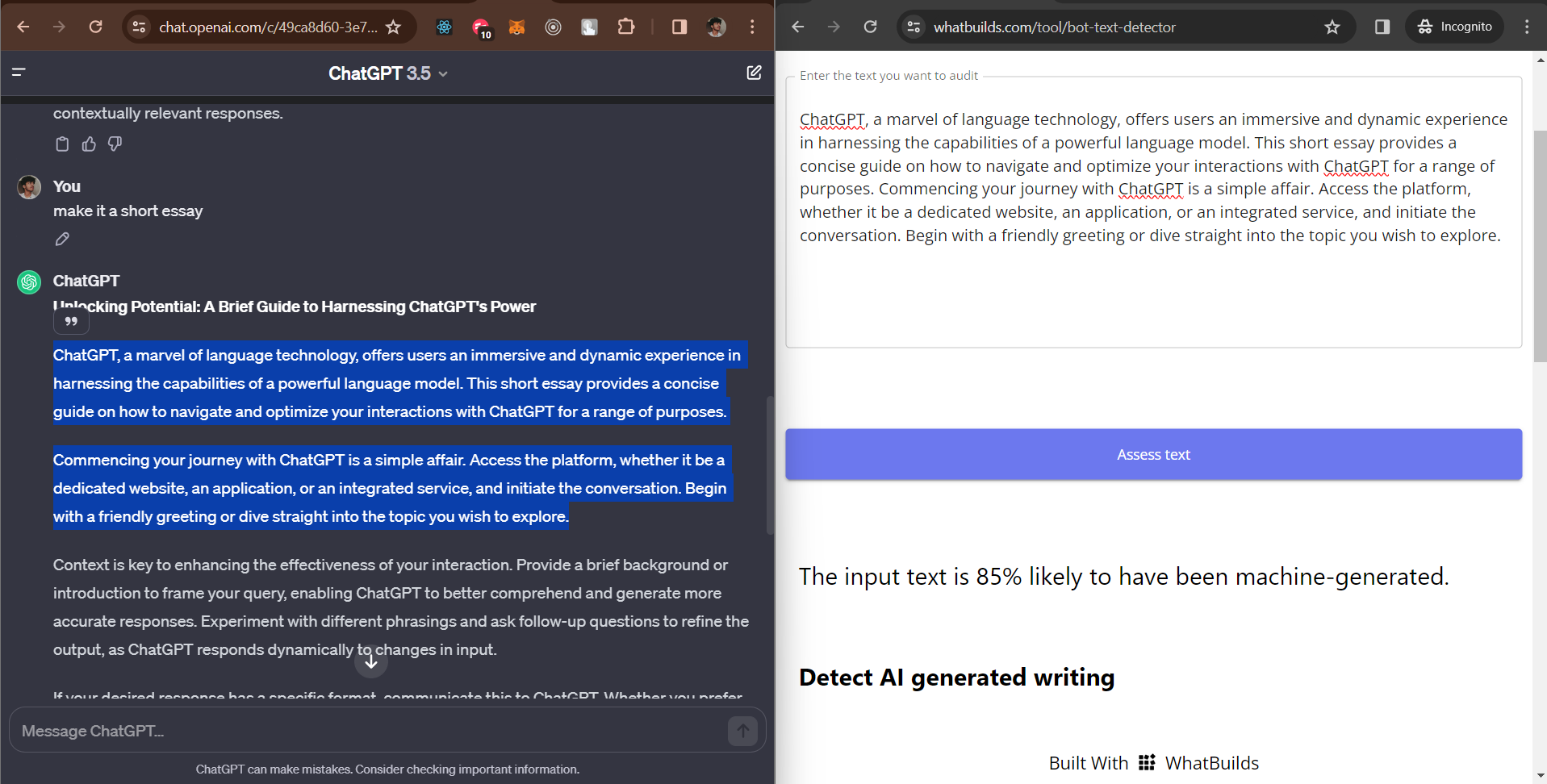
Task: Click the 'Unlocking Potential' essay title
Action: [x=295, y=307]
